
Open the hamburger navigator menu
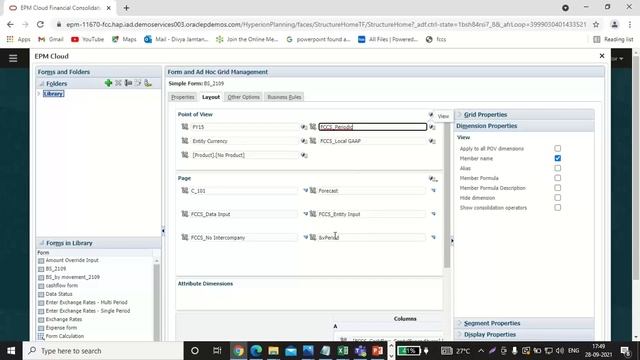tap(13, 58)
